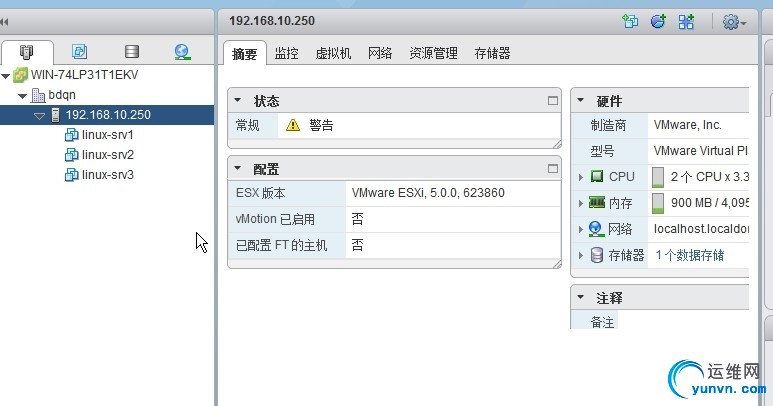Screen dimensions: 773x406
Task: Click the 警告 status text
Action: pos(321,125)
